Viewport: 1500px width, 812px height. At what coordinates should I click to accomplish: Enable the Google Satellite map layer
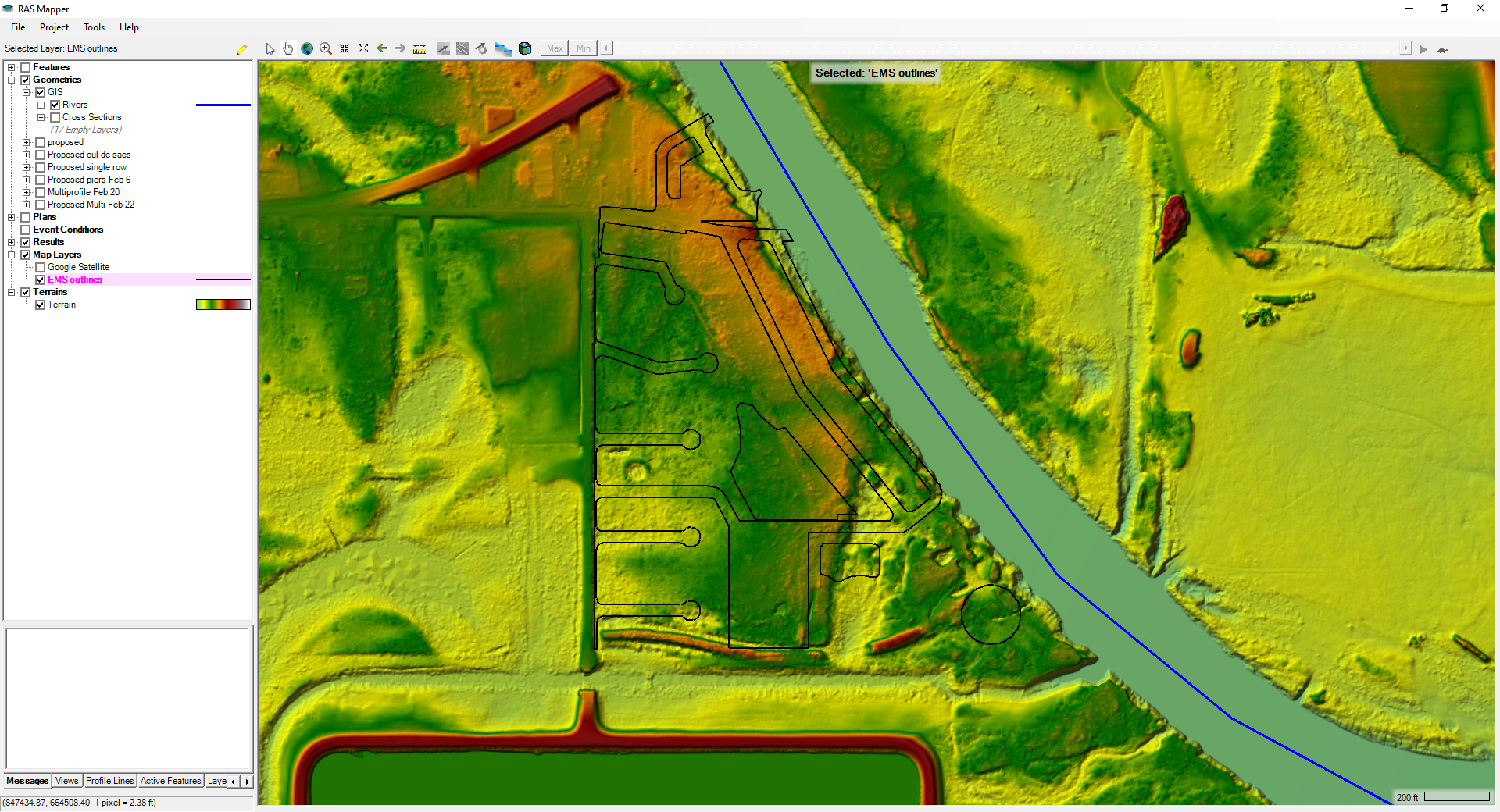pyautogui.click(x=39, y=267)
